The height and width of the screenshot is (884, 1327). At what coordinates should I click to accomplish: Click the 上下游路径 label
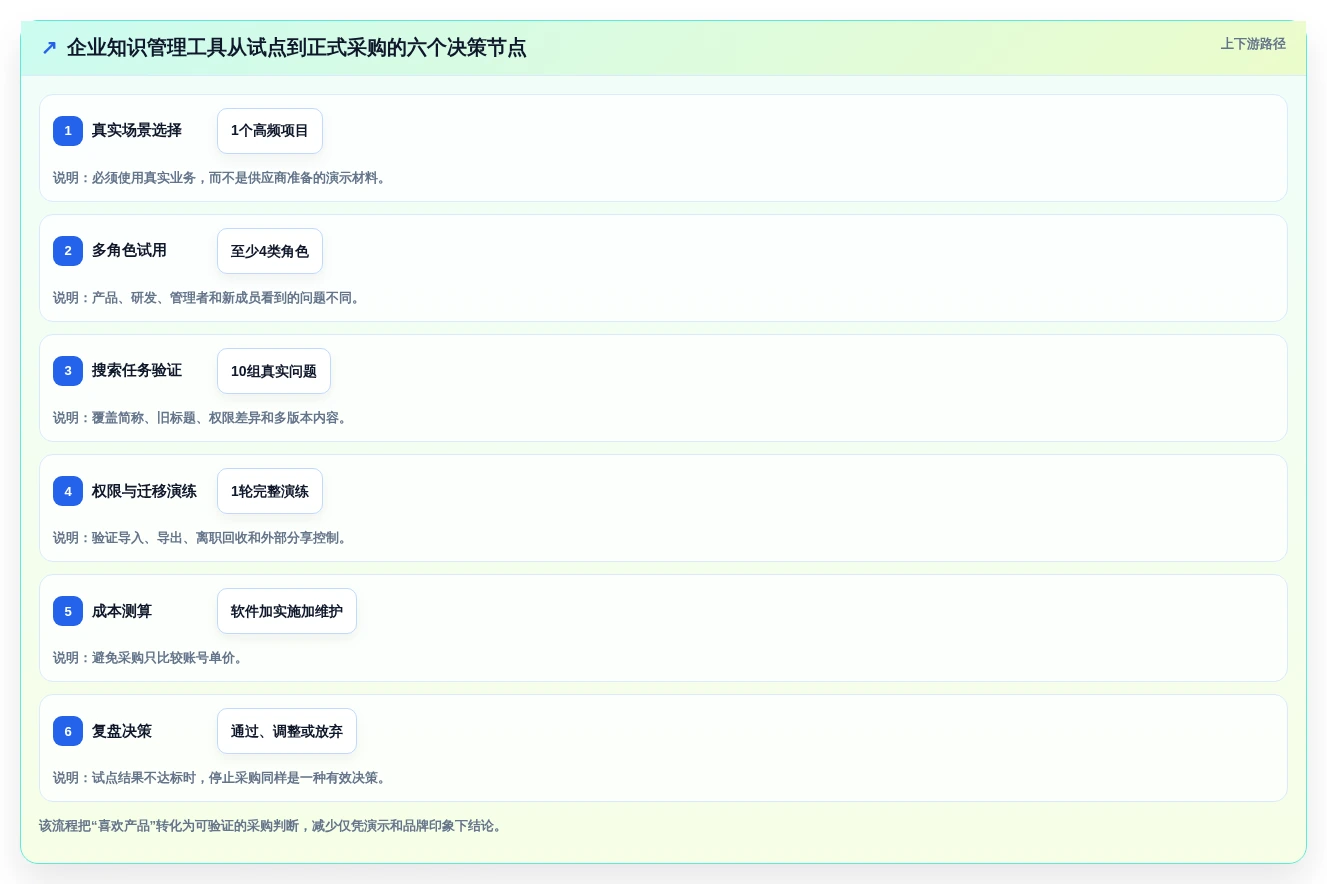click(1253, 44)
